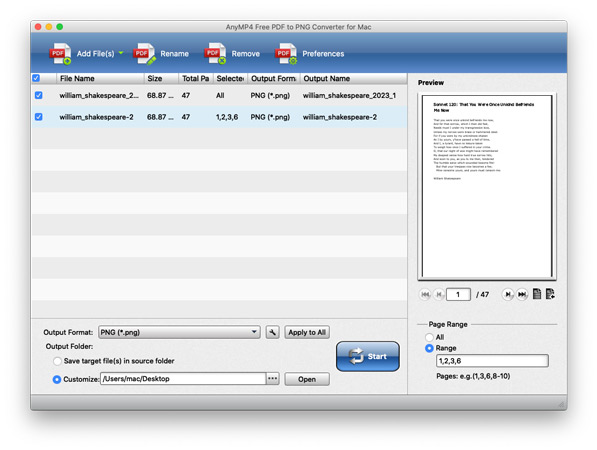Image resolution: width=597 pixels, height=450 pixels.
Task: Open Preferences via its PDF gear icon
Action: 286,54
